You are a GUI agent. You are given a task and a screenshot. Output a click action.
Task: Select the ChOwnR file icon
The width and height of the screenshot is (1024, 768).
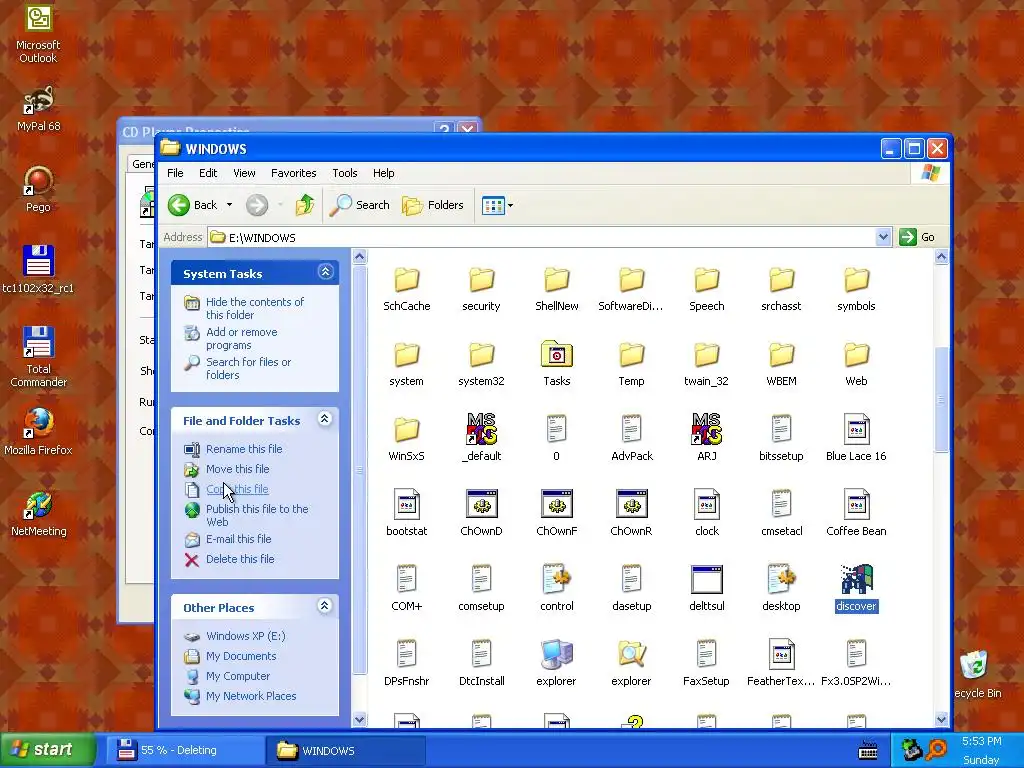point(632,504)
